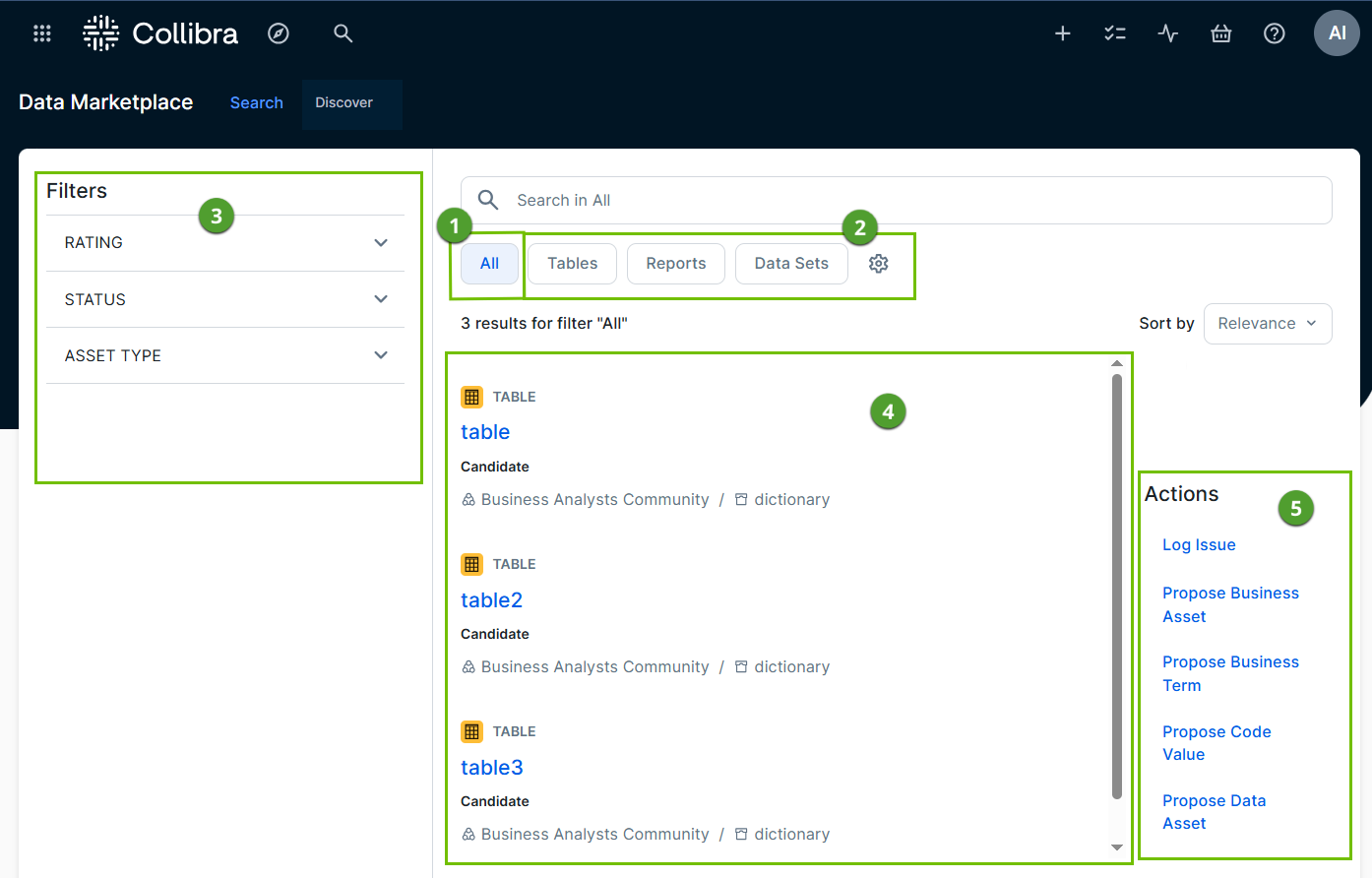Click the plus create icon
Viewport: 1372px width, 878px height.
(1063, 33)
